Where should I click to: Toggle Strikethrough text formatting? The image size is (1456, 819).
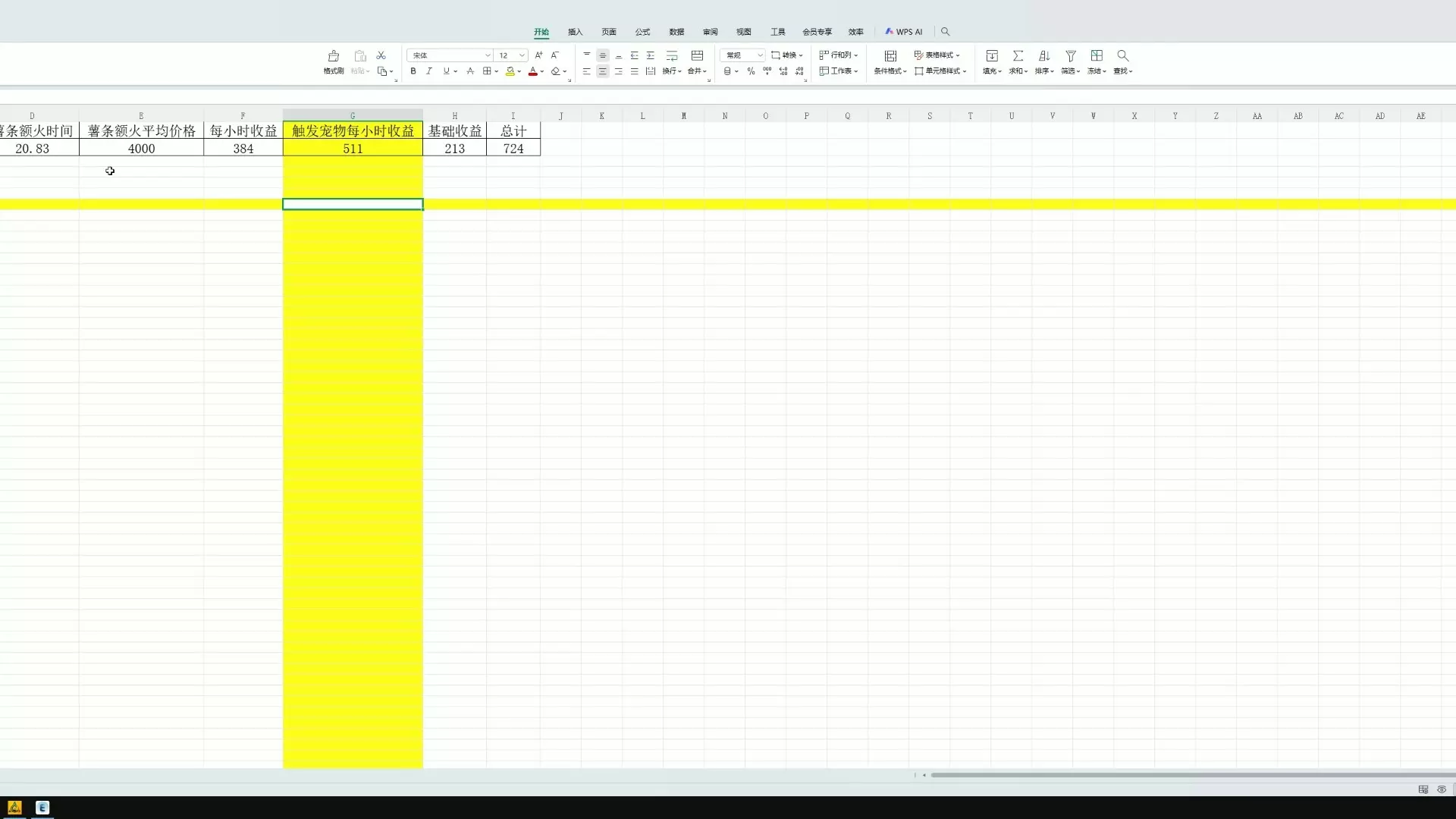coord(470,71)
